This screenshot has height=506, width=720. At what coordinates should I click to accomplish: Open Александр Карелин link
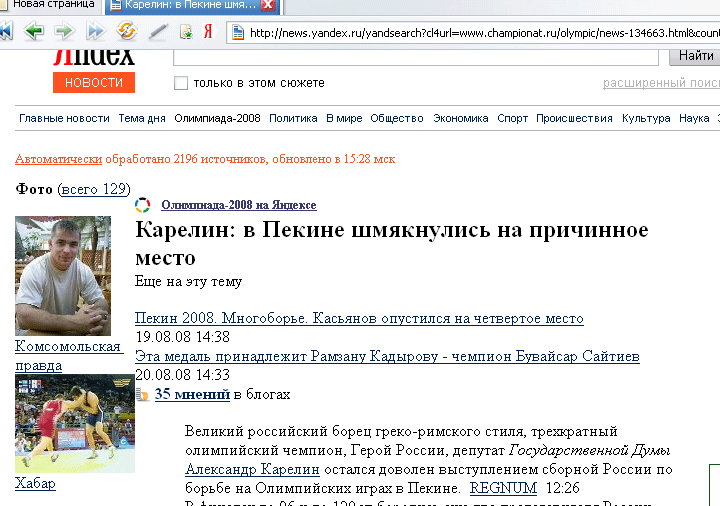click(x=252, y=469)
